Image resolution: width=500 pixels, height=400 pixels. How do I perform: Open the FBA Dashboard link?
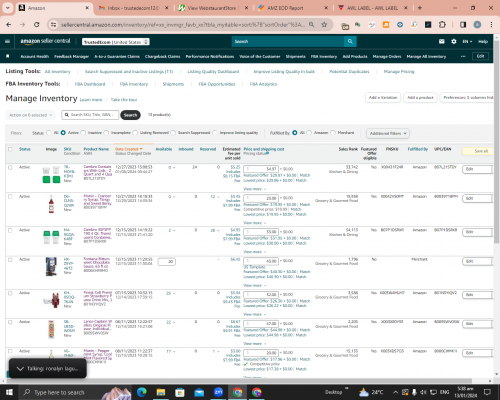[90, 84]
